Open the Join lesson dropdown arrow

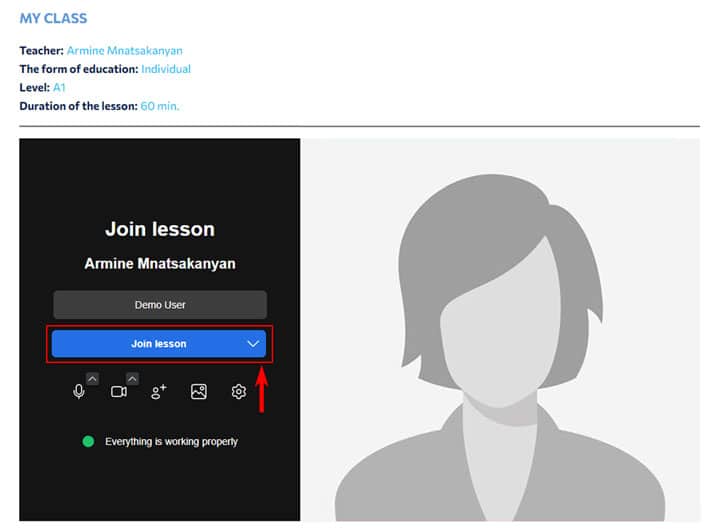(253, 344)
